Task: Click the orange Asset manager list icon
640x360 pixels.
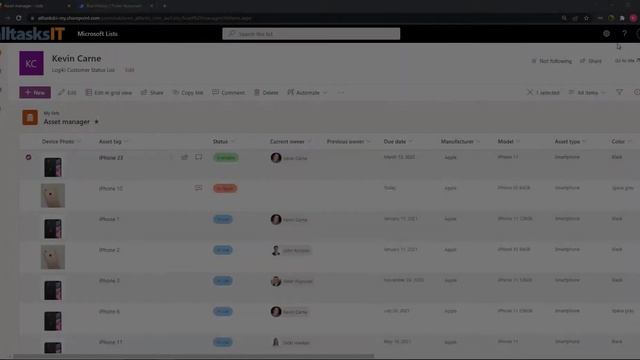Action: click(30, 118)
